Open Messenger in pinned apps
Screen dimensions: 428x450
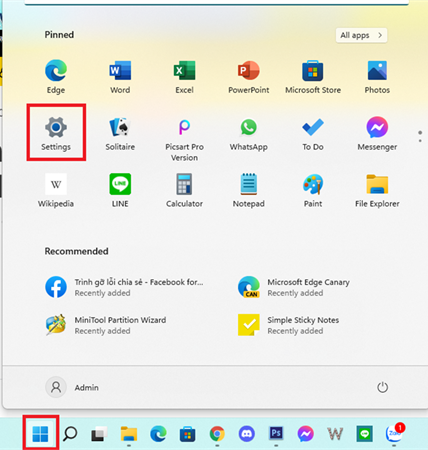[377, 133]
